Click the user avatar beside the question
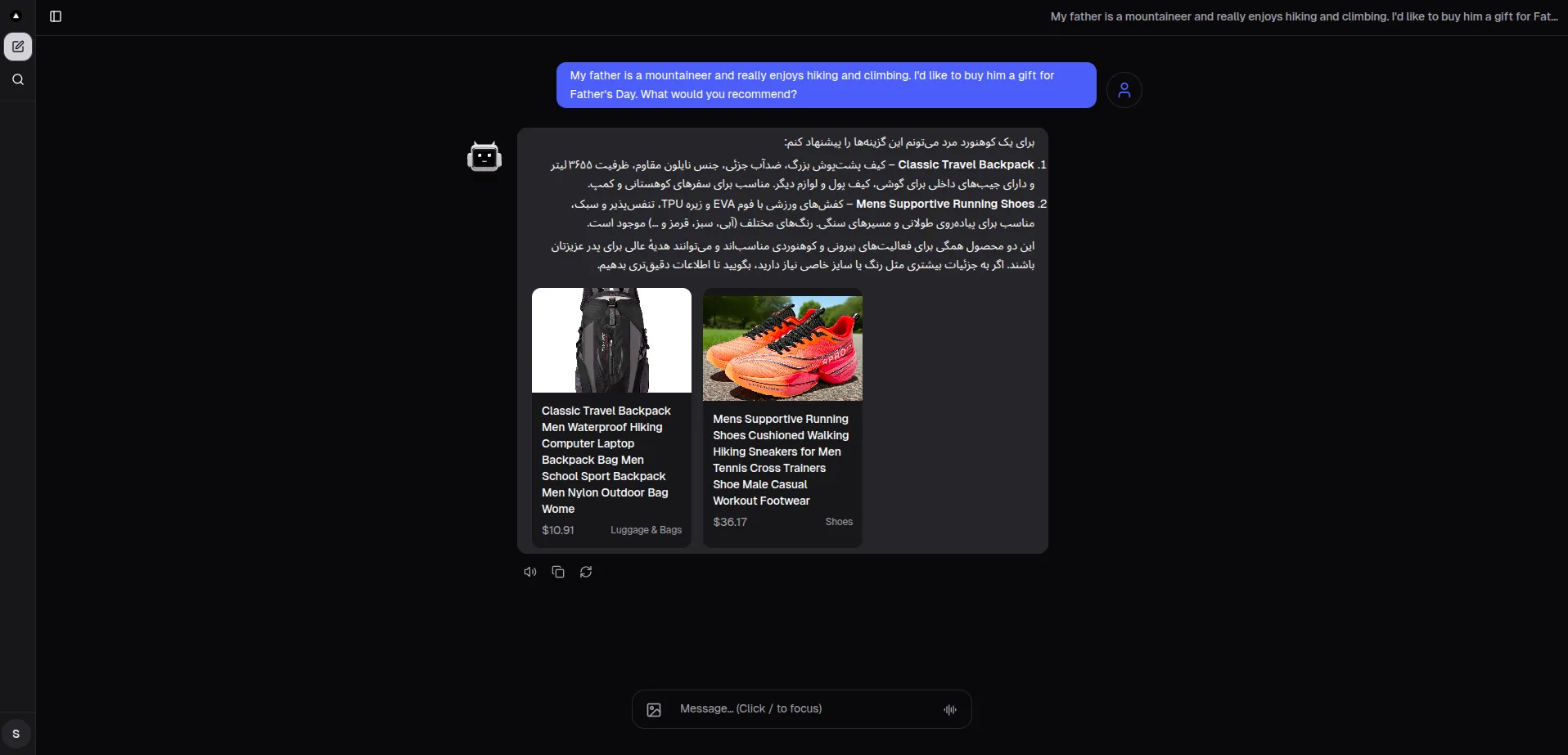Viewport: 1568px width, 755px height. 1124,90
